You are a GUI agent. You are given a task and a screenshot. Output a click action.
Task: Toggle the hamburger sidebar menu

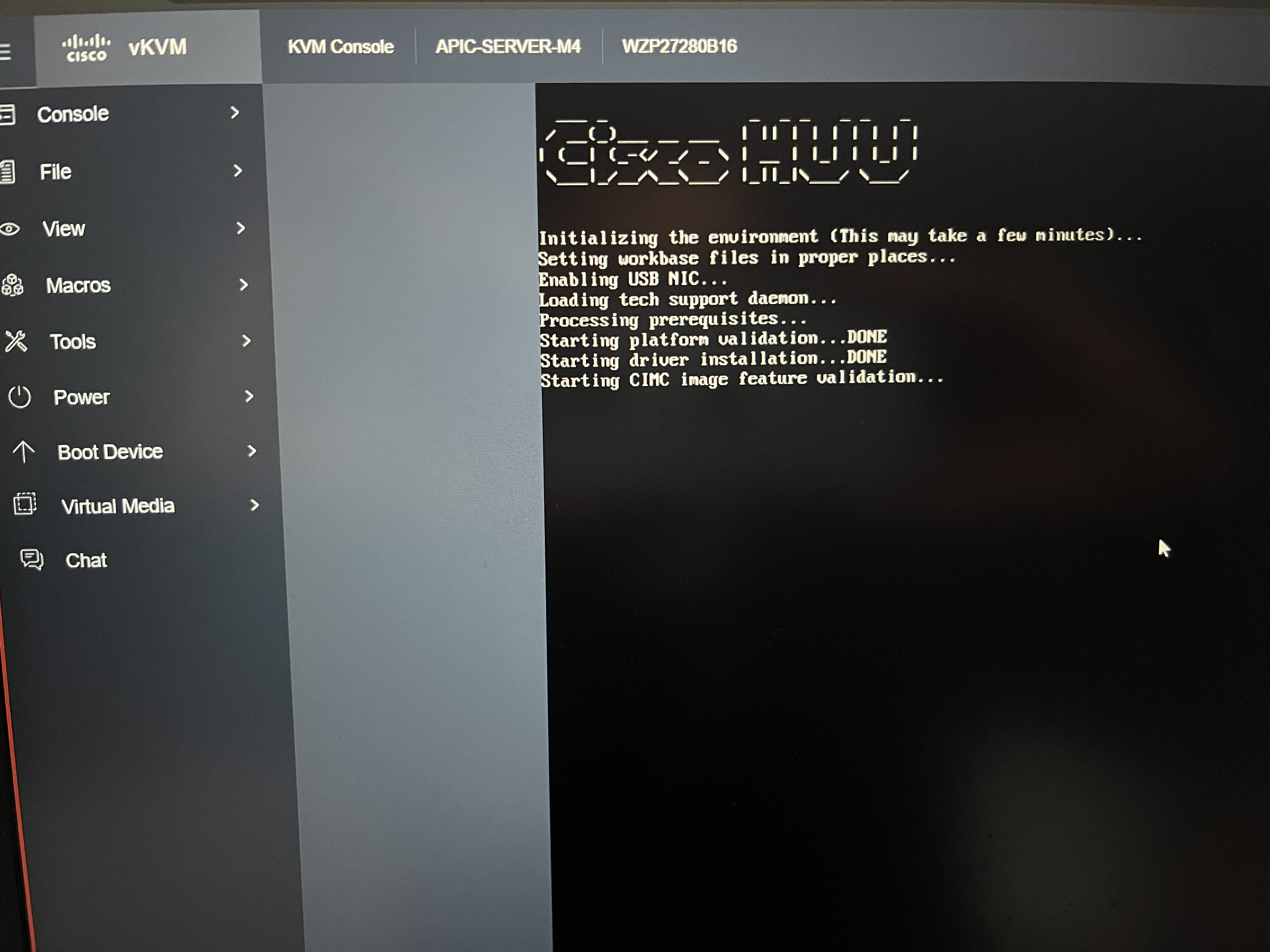point(5,52)
